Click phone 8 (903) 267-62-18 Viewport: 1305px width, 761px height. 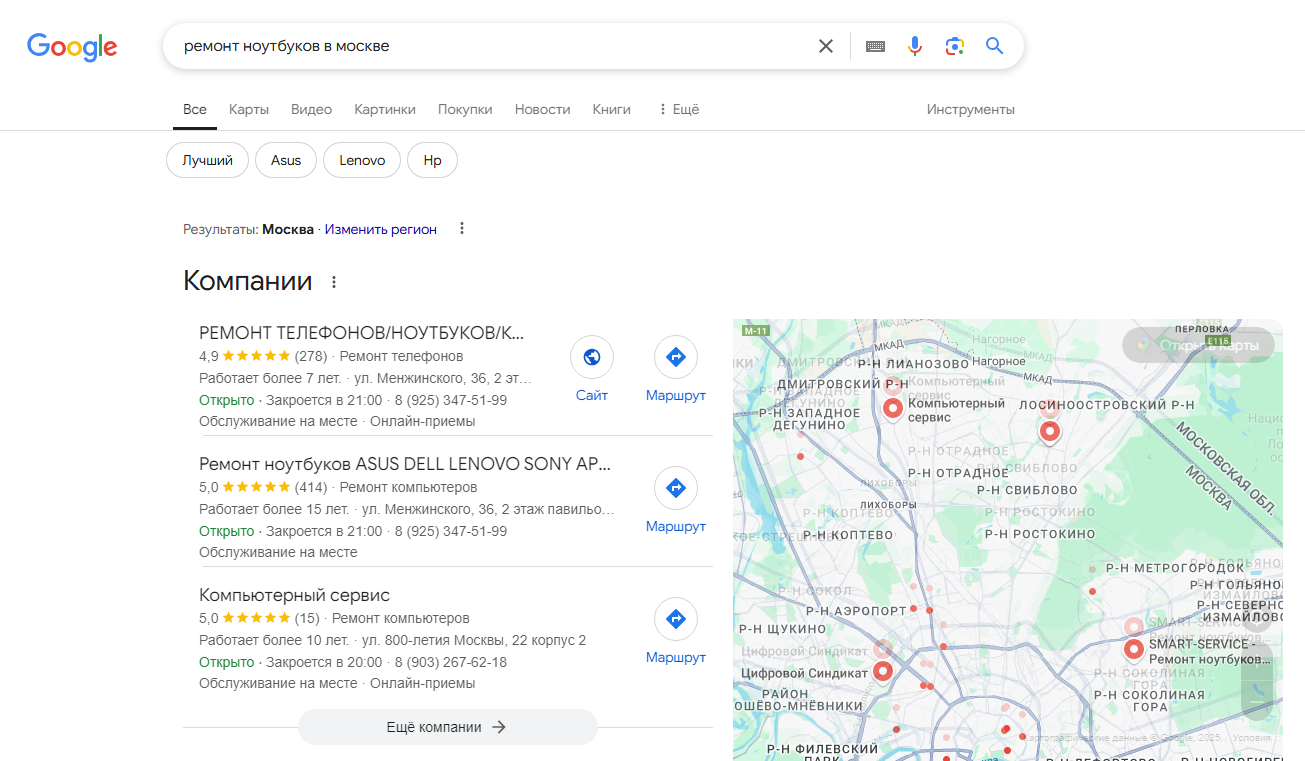451,662
